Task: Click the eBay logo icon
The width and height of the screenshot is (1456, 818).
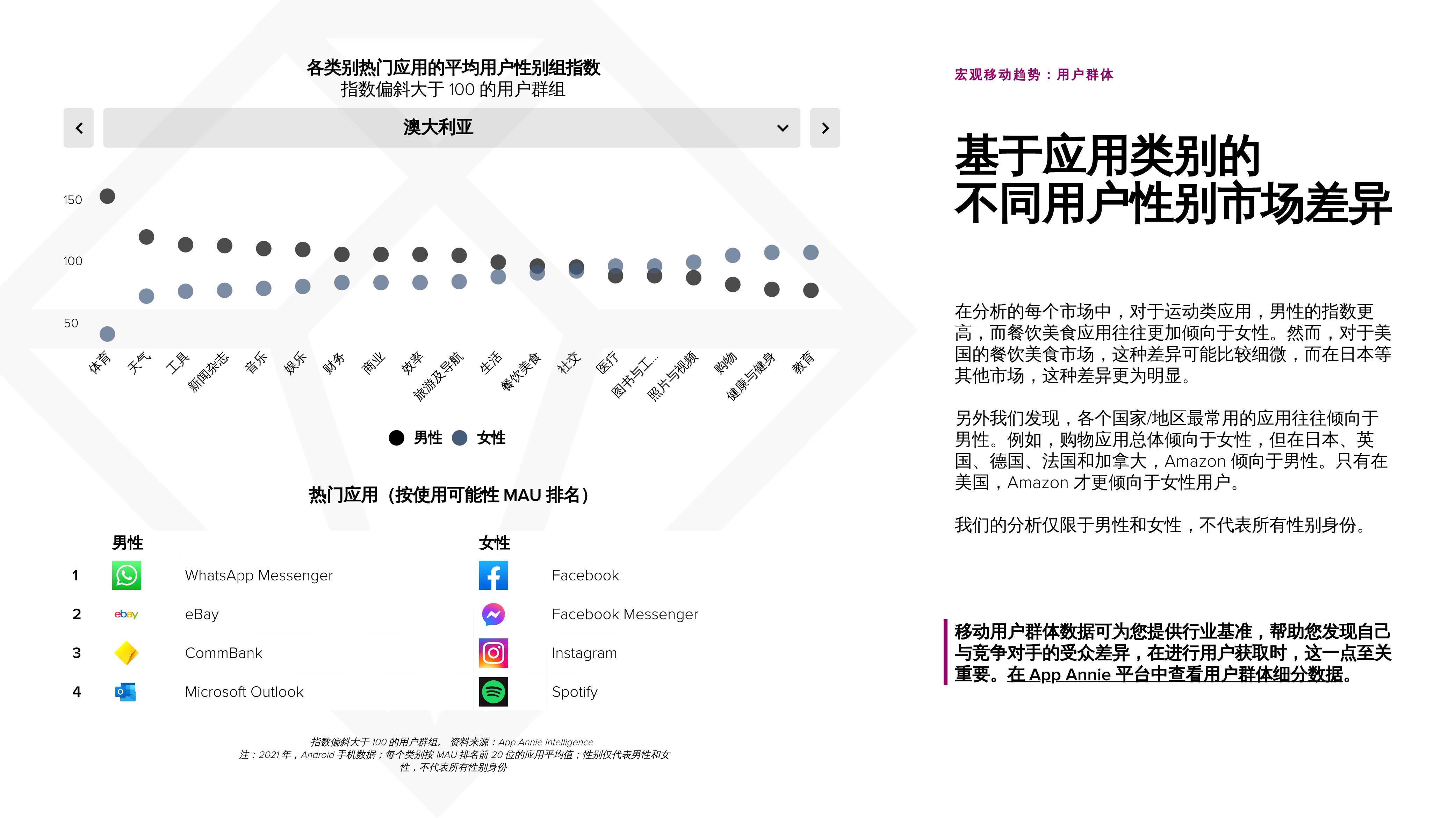Action: [x=126, y=614]
